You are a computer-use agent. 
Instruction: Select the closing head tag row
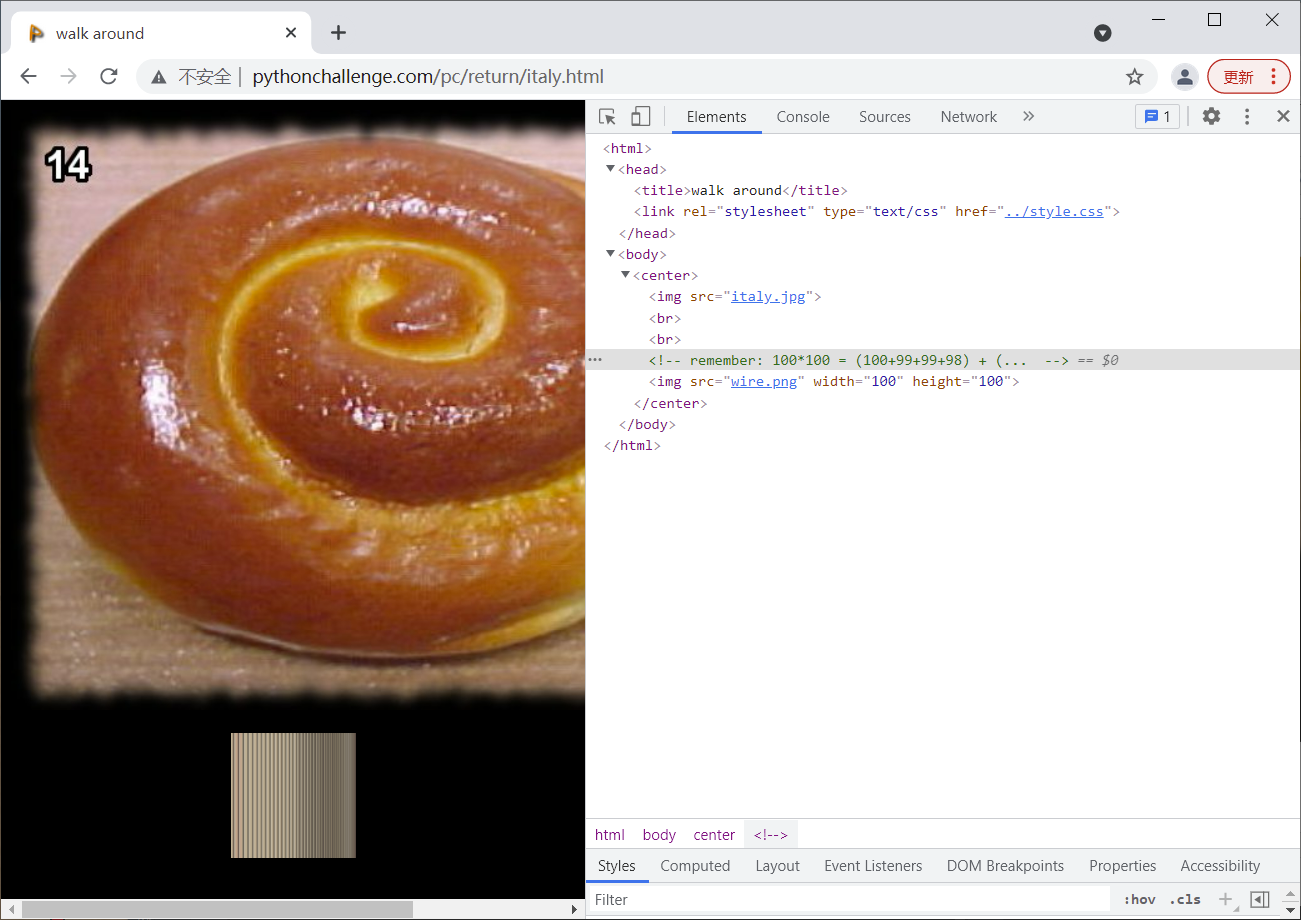[647, 233]
